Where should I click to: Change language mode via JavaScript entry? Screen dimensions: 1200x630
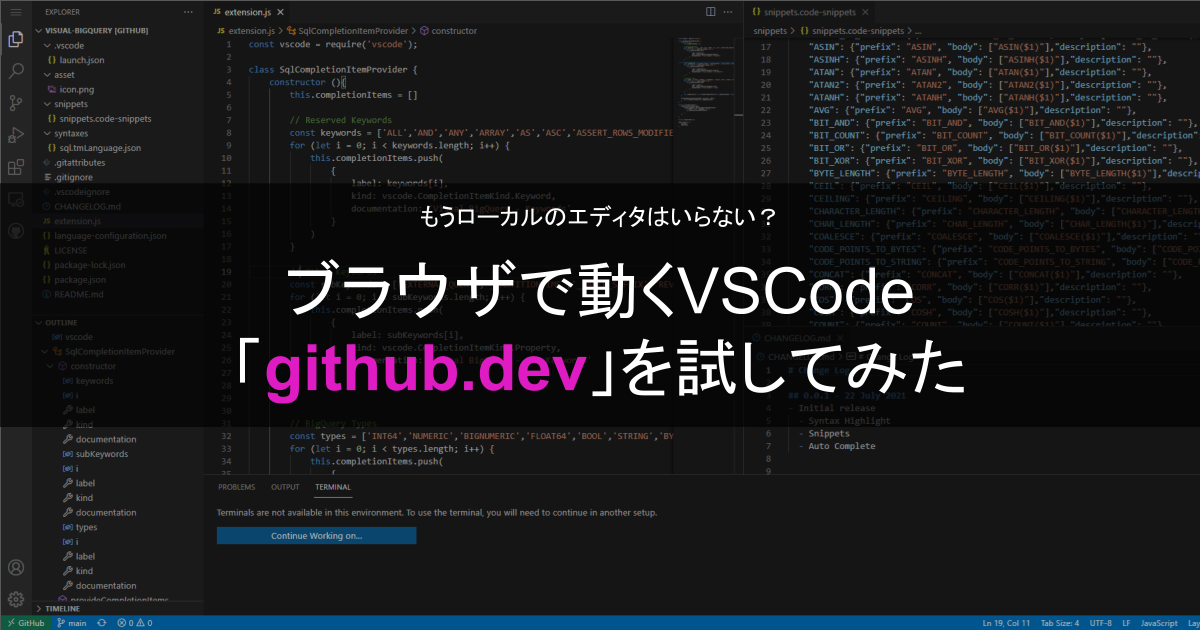[x=1159, y=623]
